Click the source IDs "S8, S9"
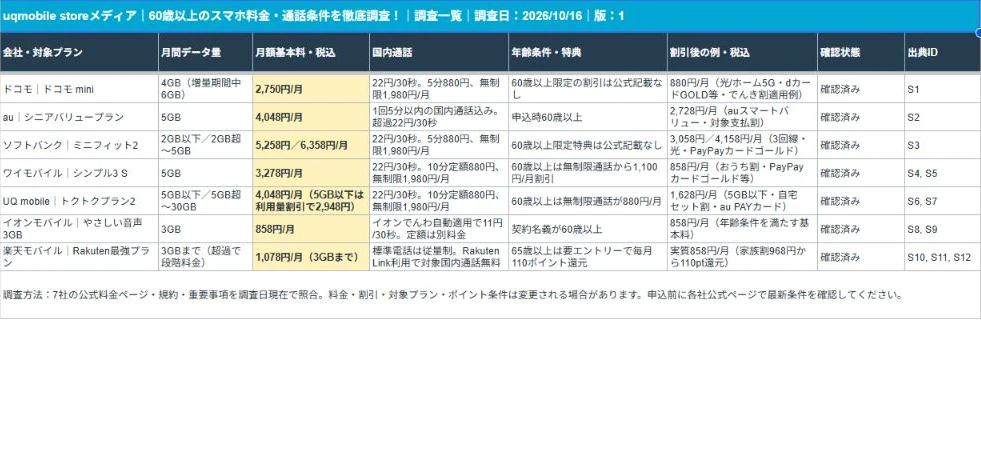Viewport: 981px width, 467px height. (942, 228)
